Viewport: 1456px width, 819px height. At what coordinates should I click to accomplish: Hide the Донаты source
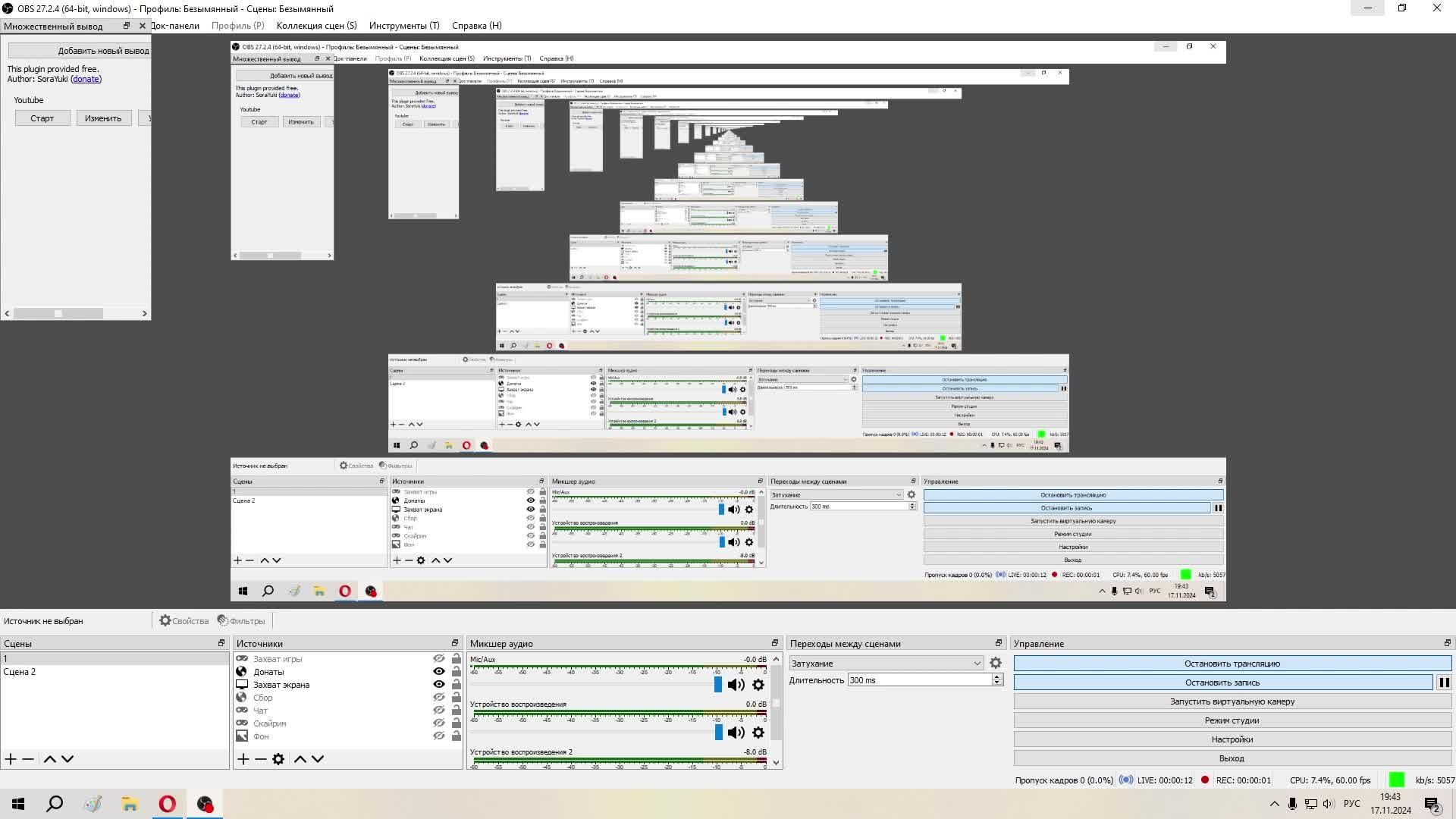438,672
